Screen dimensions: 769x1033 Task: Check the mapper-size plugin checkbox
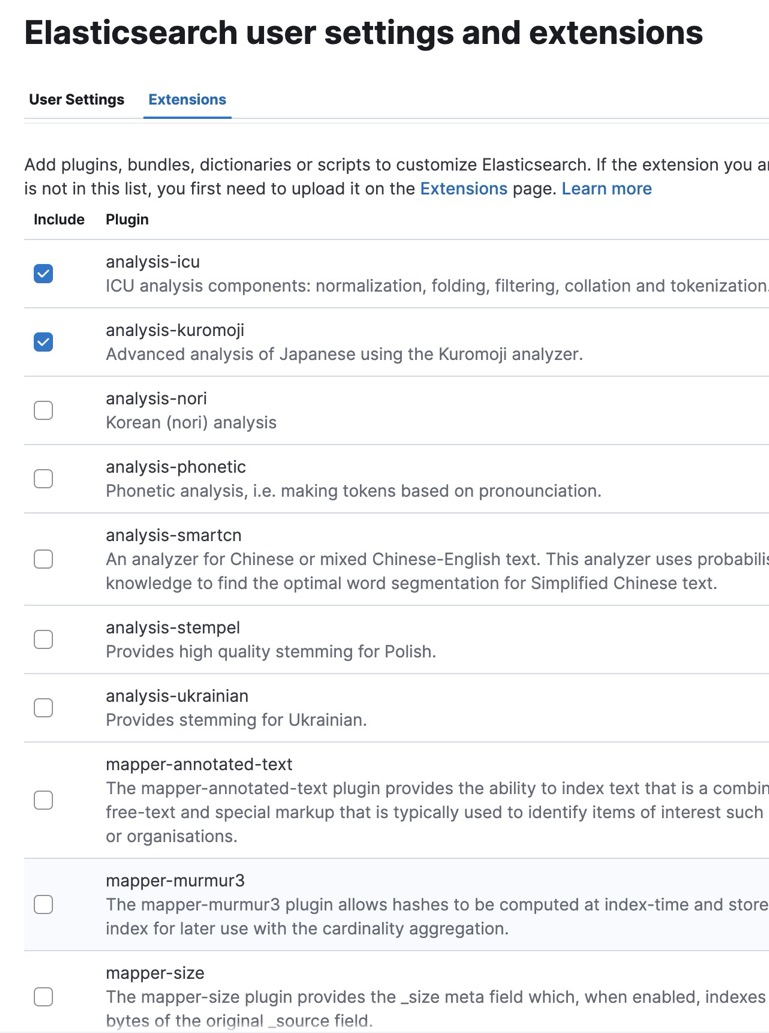43,996
